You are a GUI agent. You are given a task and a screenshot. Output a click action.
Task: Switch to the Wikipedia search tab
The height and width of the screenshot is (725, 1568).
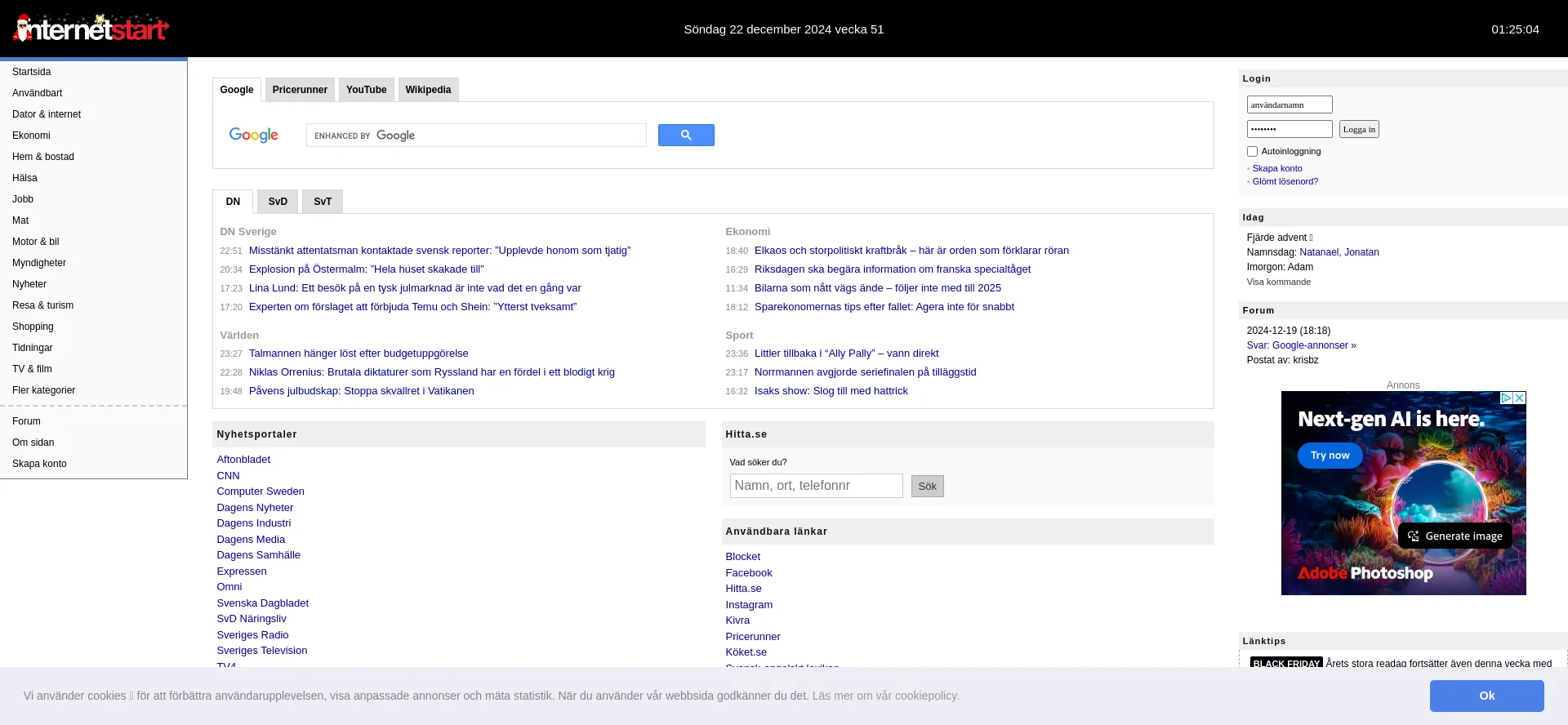tap(428, 90)
